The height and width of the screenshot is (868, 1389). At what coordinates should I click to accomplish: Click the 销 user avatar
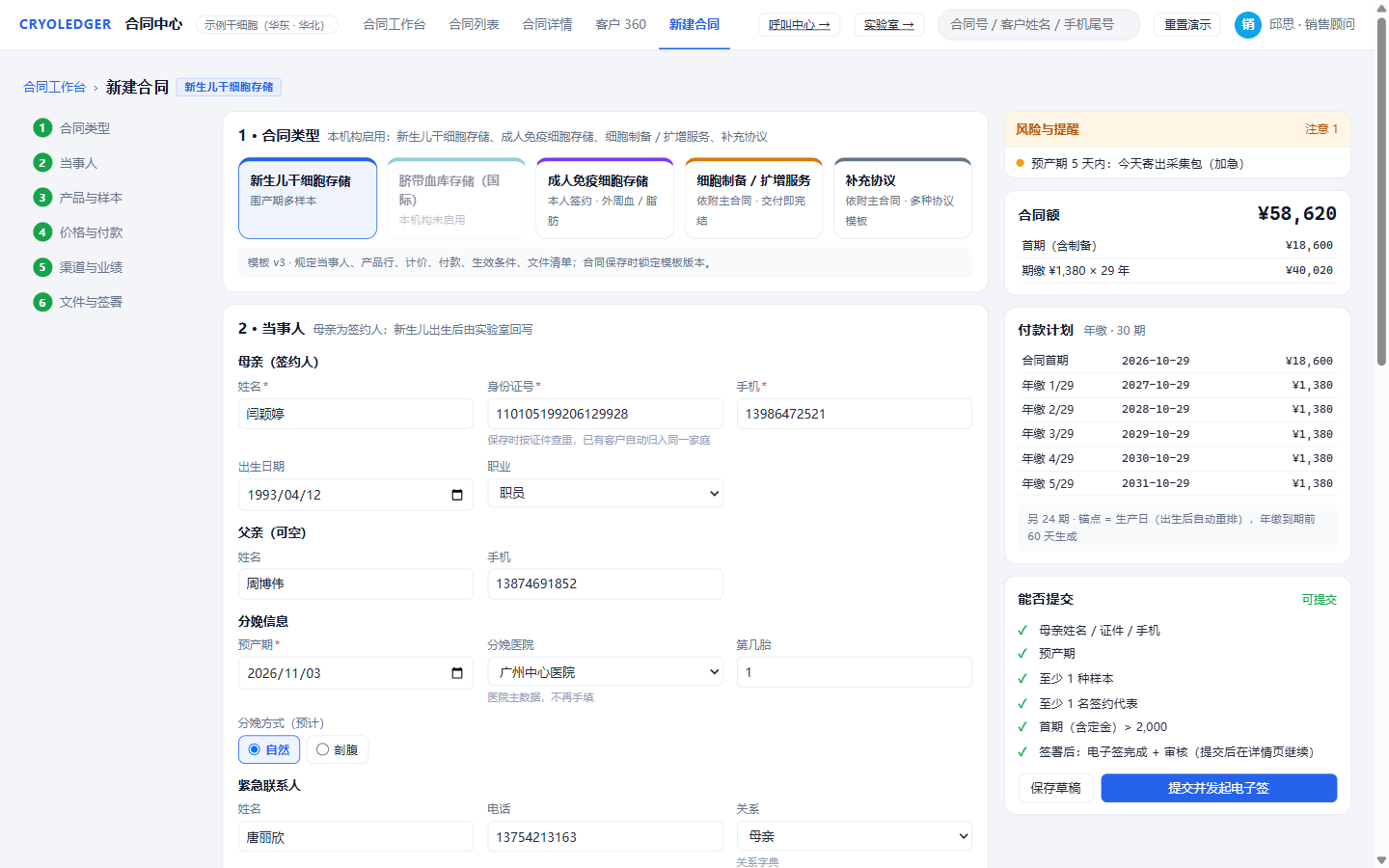1248,25
